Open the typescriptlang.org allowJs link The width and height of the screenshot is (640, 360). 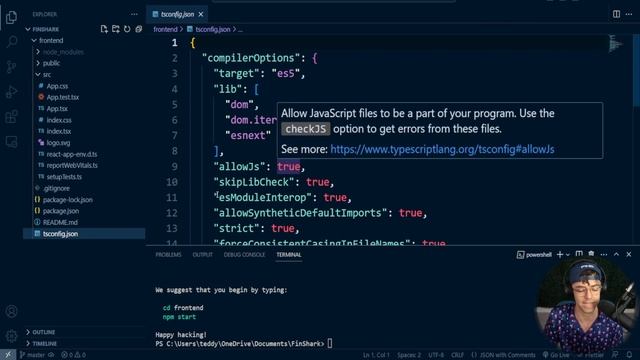(442, 149)
